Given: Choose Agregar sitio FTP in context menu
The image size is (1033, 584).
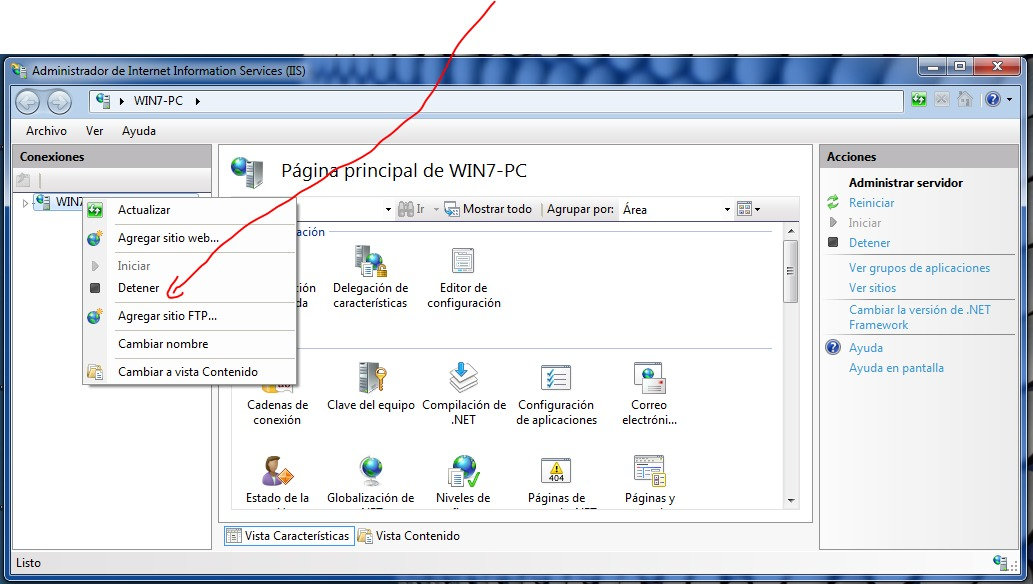Looking at the screenshot, I should [x=190, y=316].
